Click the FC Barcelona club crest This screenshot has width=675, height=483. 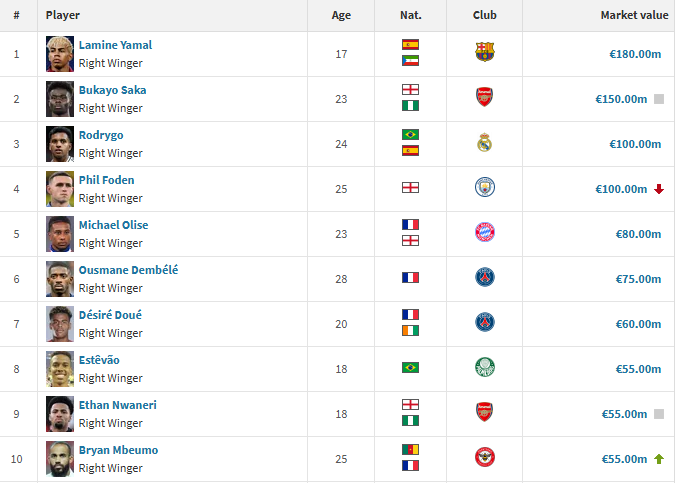(485, 52)
